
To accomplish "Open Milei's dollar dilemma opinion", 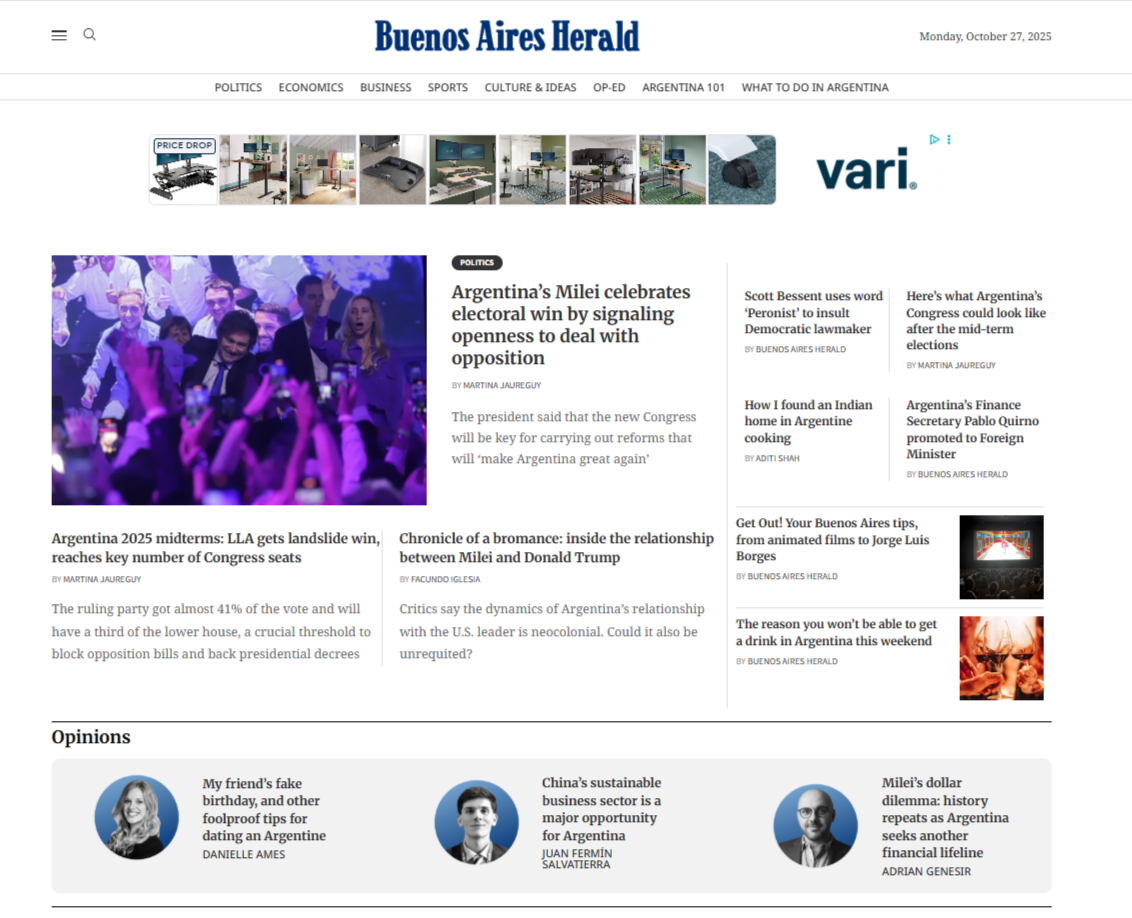I will coord(945,818).
